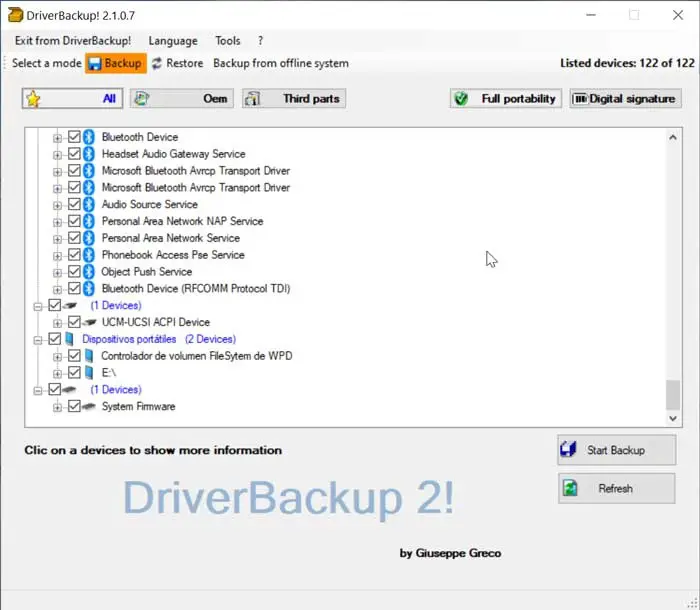
Task: Uncheck the Object Push Service checkbox
Action: tap(74, 272)
